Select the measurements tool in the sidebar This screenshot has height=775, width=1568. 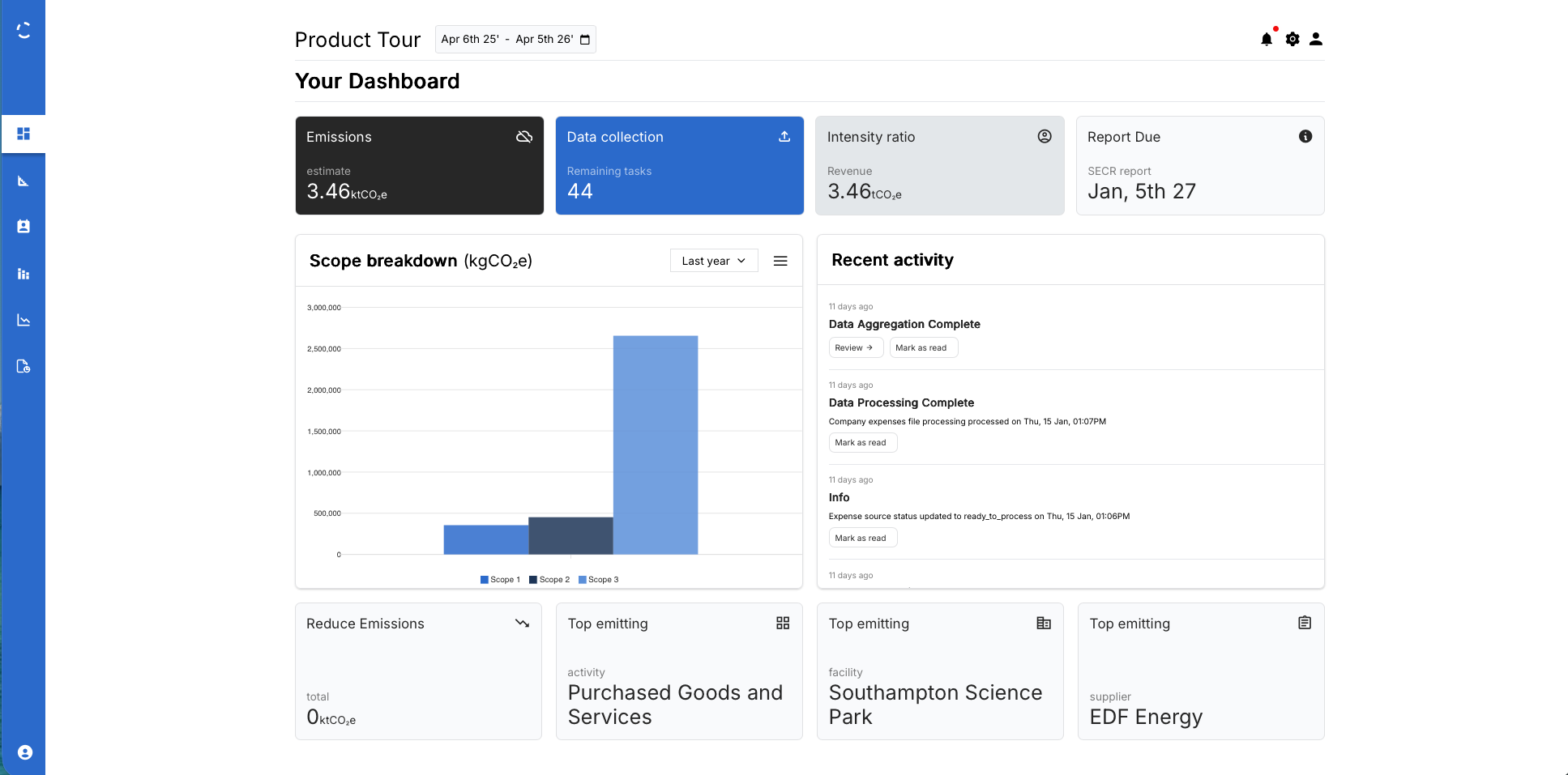point(23,180)
